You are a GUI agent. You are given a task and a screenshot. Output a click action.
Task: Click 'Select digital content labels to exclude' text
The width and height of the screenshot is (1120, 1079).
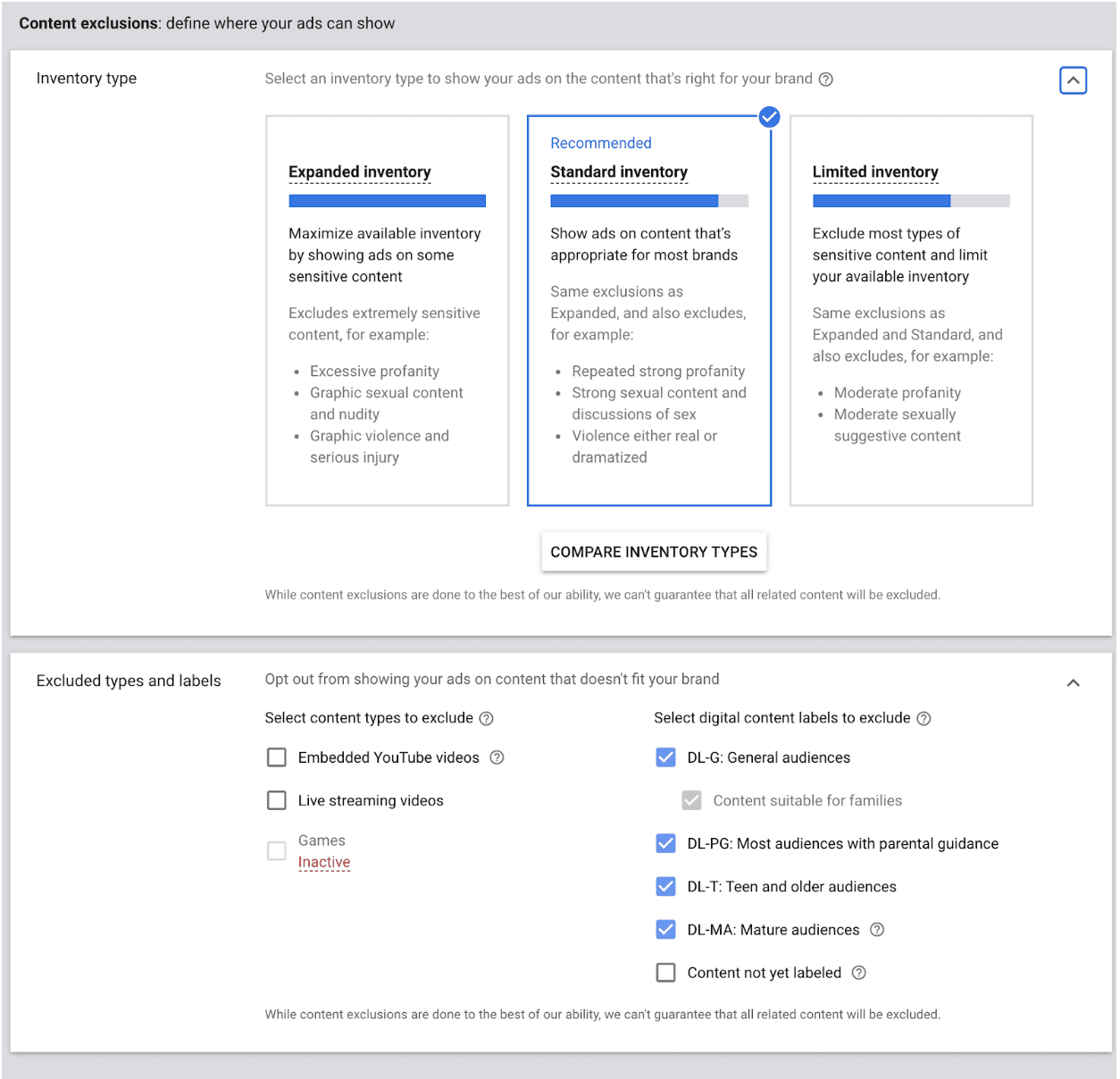782,718
